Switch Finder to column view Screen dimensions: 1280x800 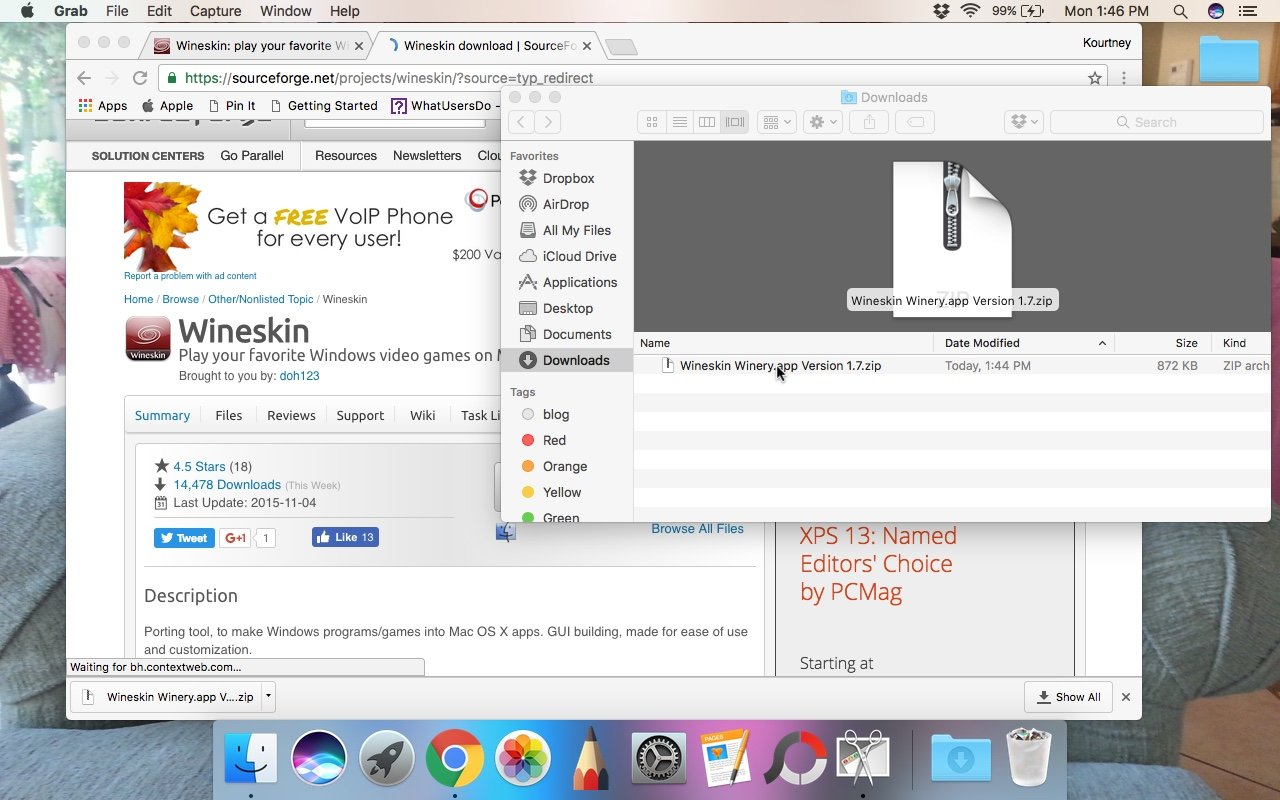pyautogui.click(x=707, y=122)
